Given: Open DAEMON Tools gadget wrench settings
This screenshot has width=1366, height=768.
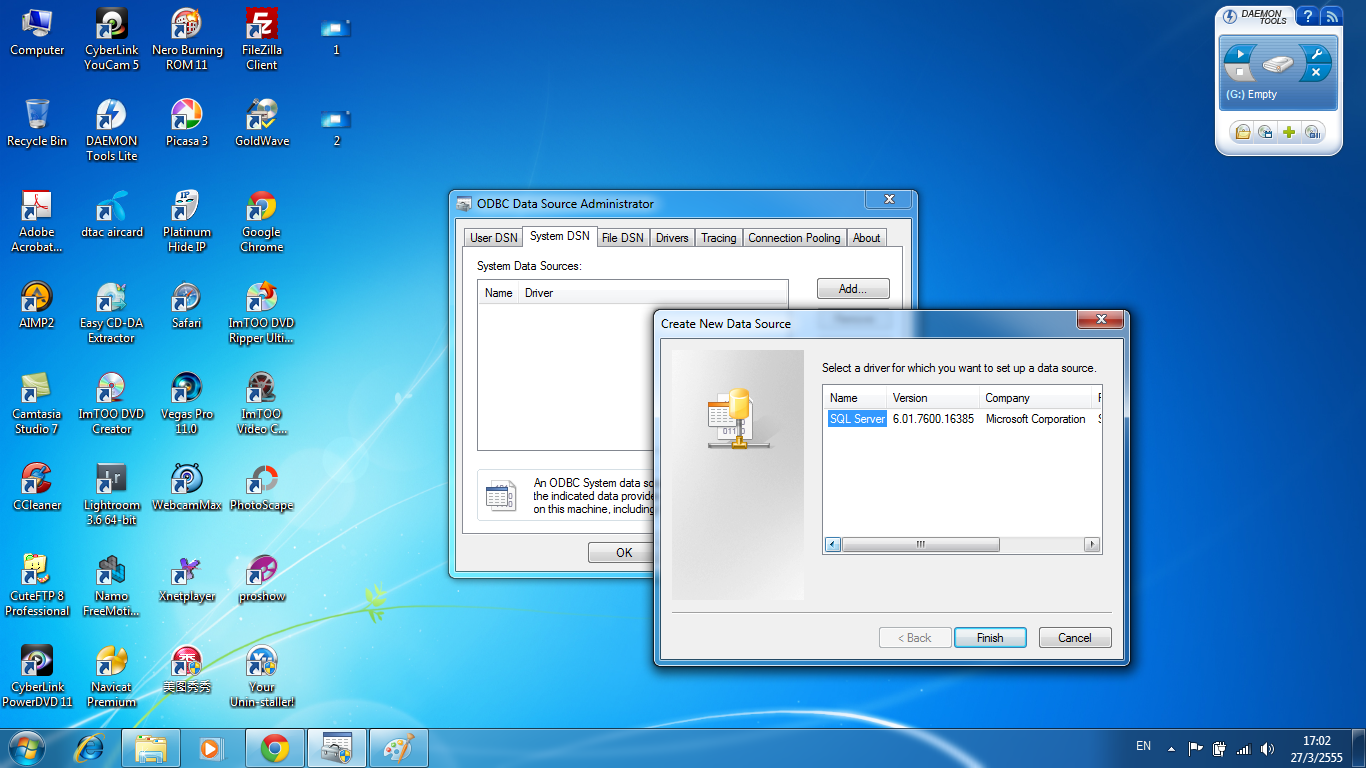Looking at the screenshot, I should 1316,54.
